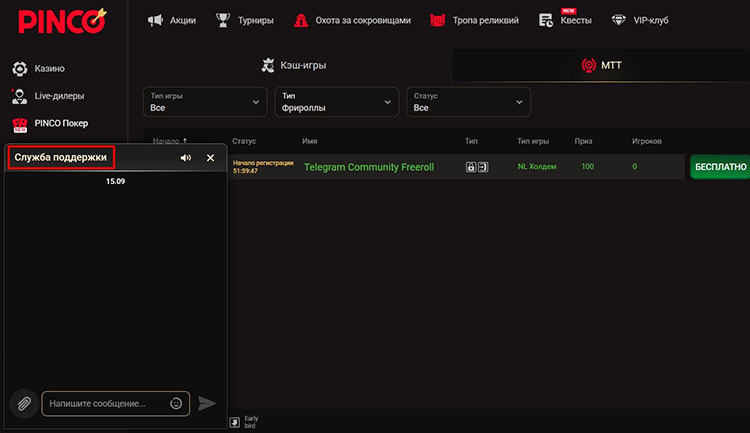Go to Казино section
This screenshot has height=433, width=750.
49,68
